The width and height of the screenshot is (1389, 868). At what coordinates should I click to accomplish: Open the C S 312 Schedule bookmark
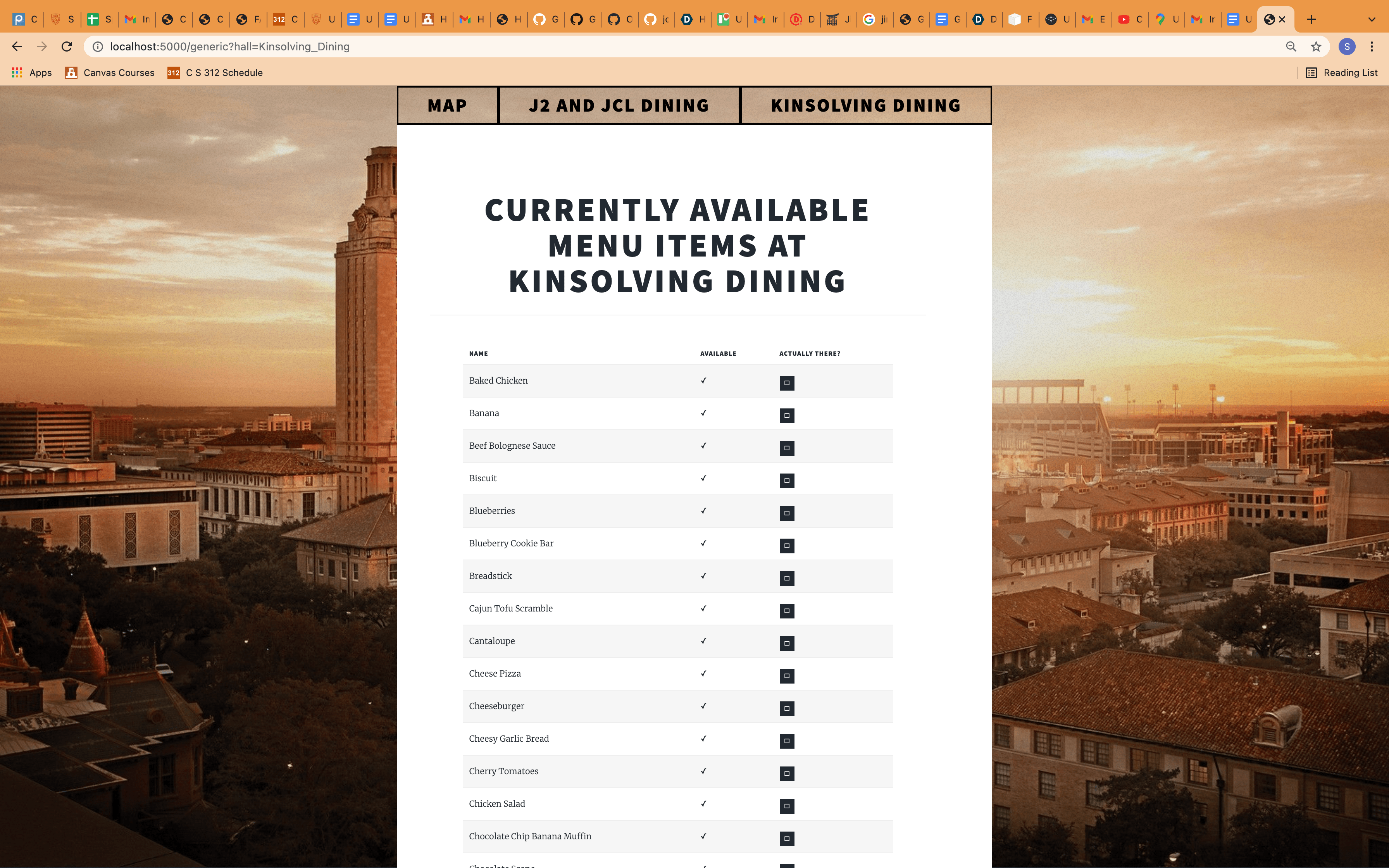click(x=215, y=72)
